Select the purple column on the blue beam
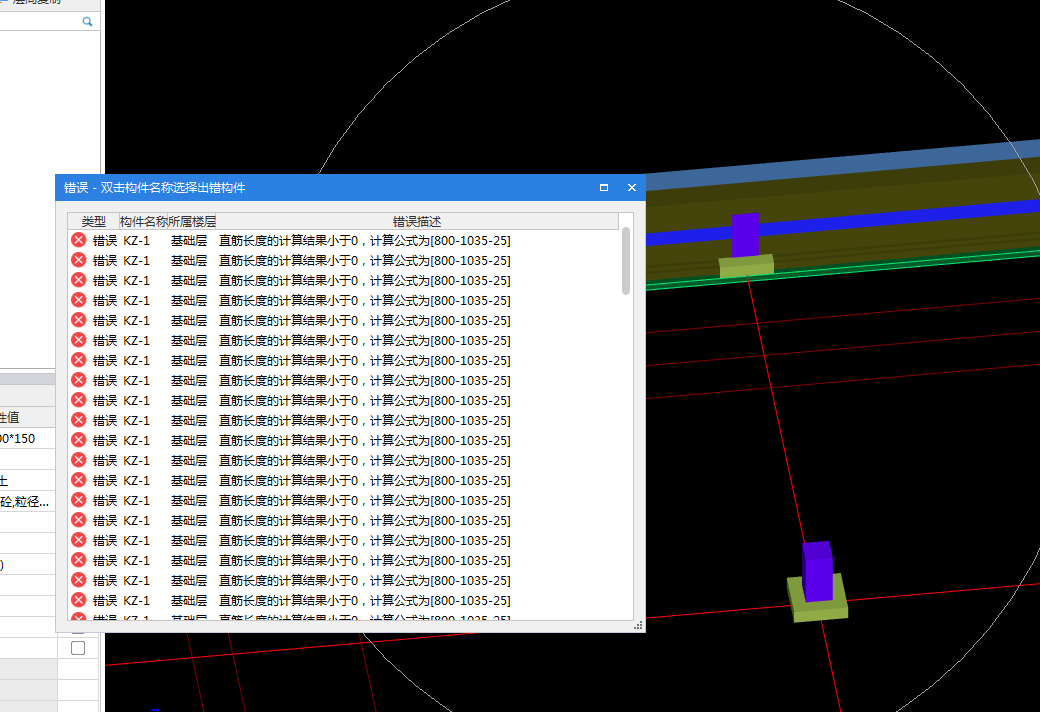1040x712 pixels. click(x=745, y=236)
